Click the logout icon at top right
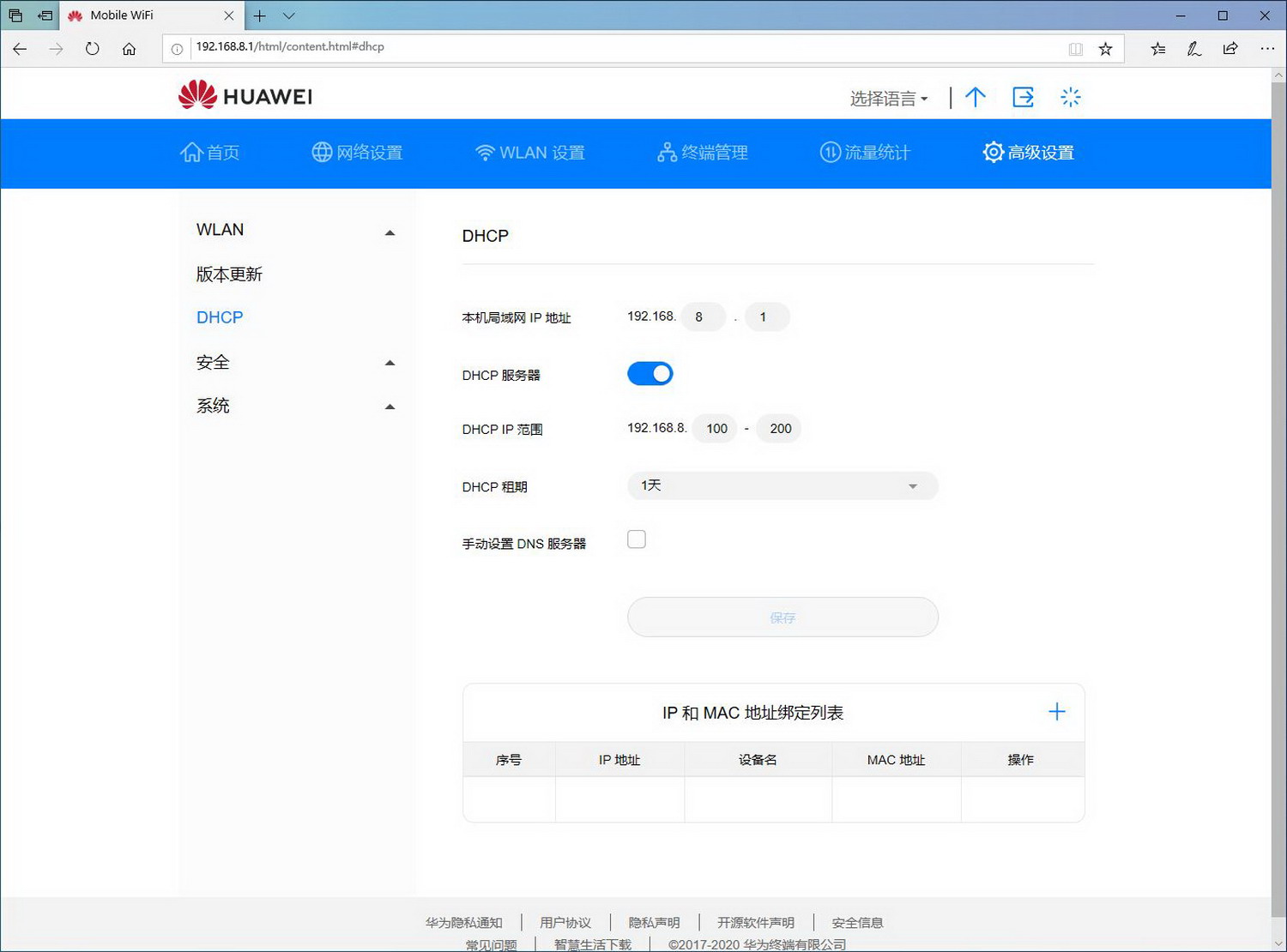The height and width of the screenshot is (952, 1287). (1023, 97)
